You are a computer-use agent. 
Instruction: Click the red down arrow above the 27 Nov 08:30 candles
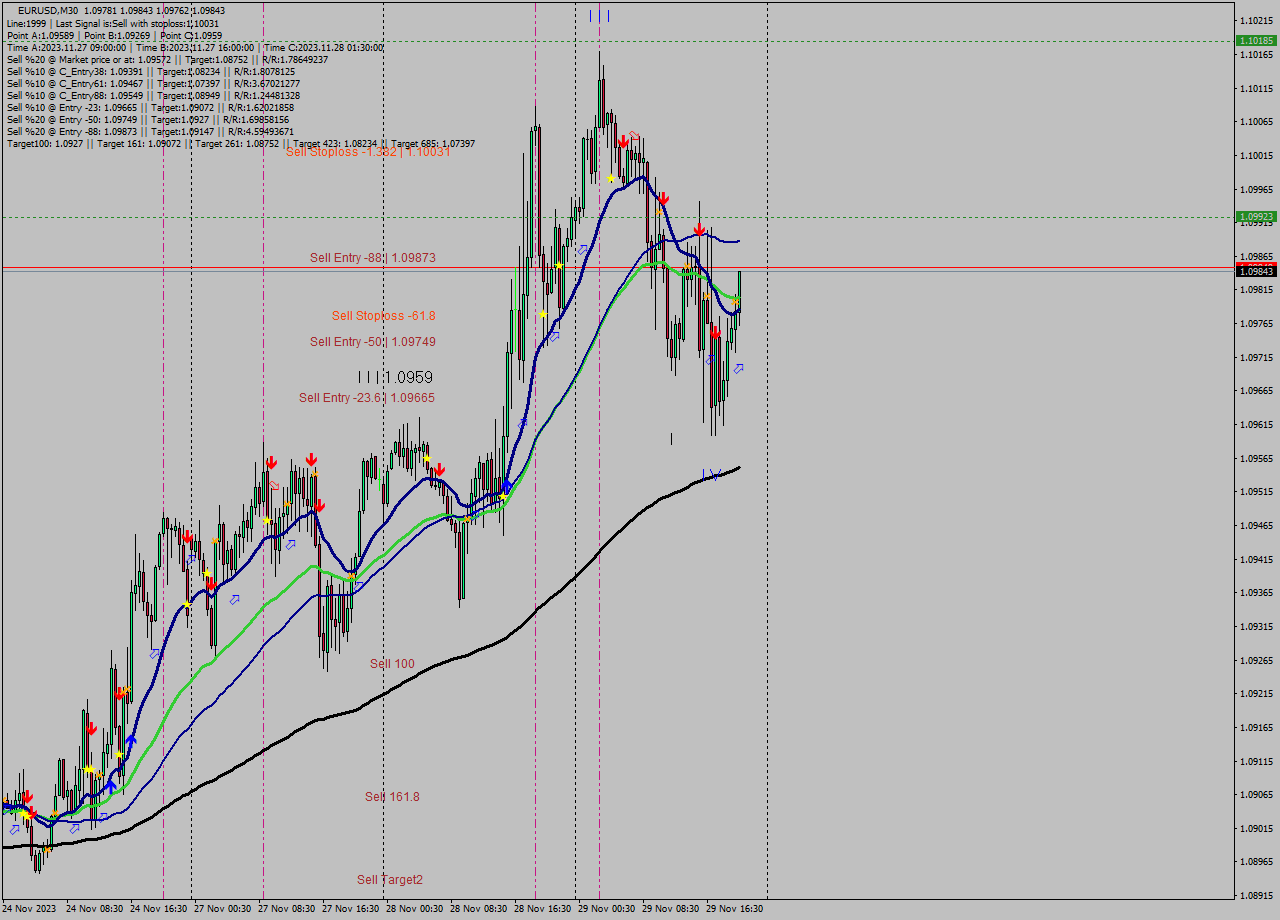[x=272, y=461]
